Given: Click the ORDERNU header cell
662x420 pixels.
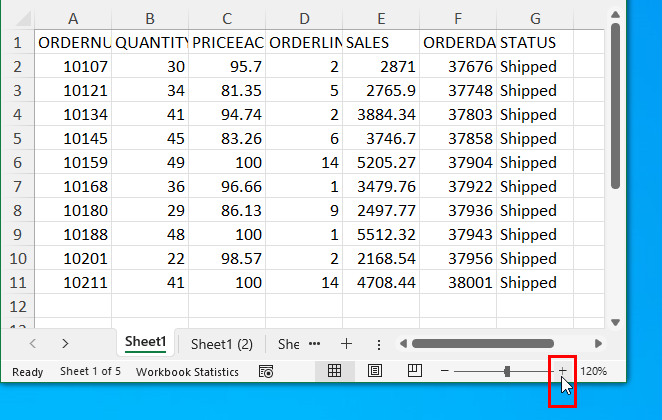Looking at the screenshot, I should click(x=73, y=42).
